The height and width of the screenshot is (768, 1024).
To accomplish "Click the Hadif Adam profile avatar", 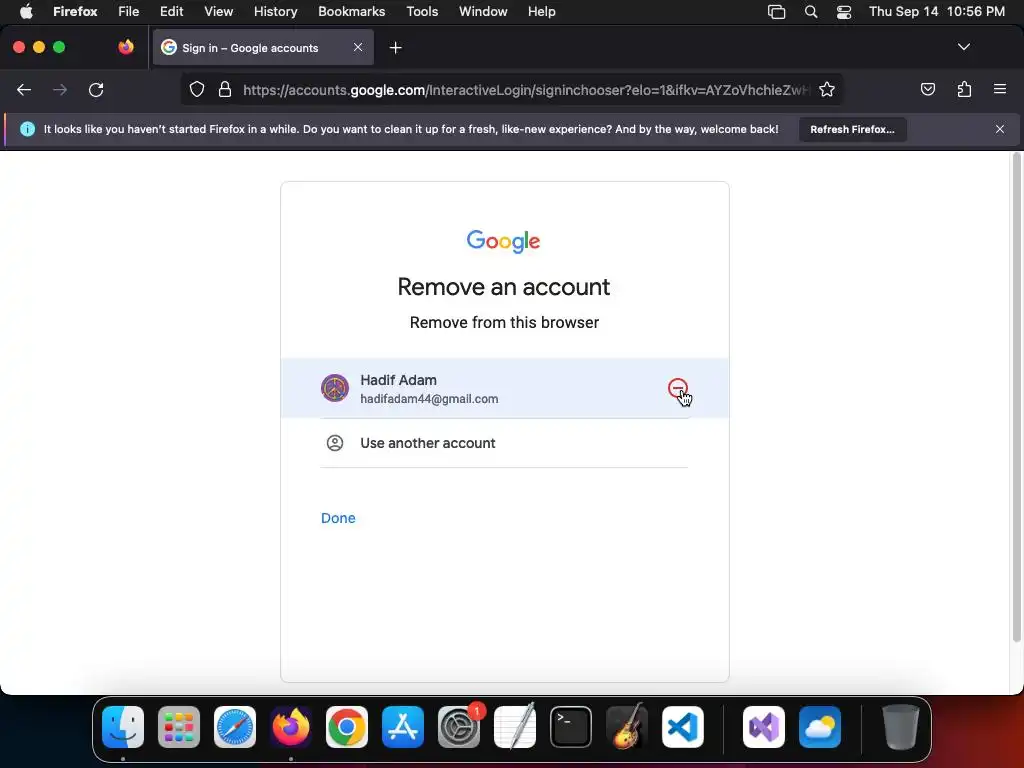I will tap(335, 388).
